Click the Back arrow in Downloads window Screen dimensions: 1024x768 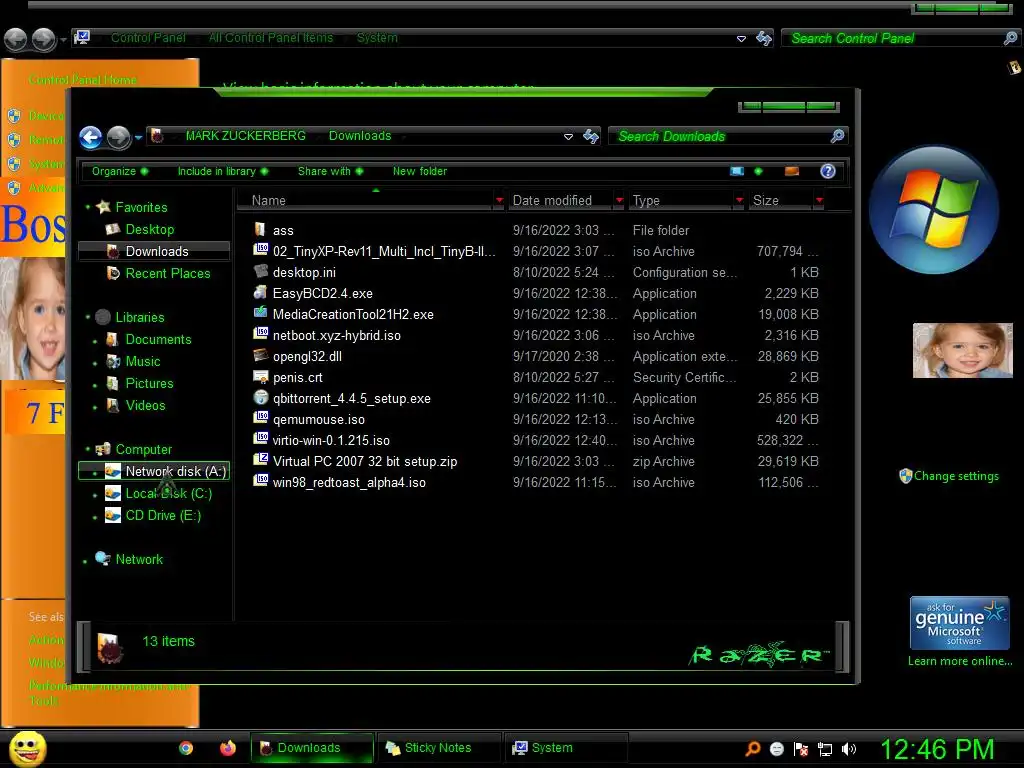click(91, 137)
